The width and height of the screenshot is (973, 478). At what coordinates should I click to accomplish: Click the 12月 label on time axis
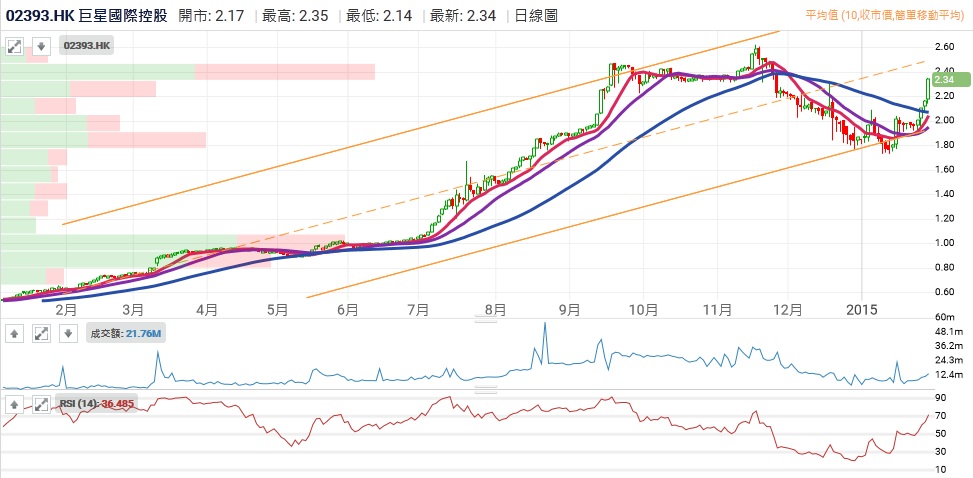tap(789, 310)
